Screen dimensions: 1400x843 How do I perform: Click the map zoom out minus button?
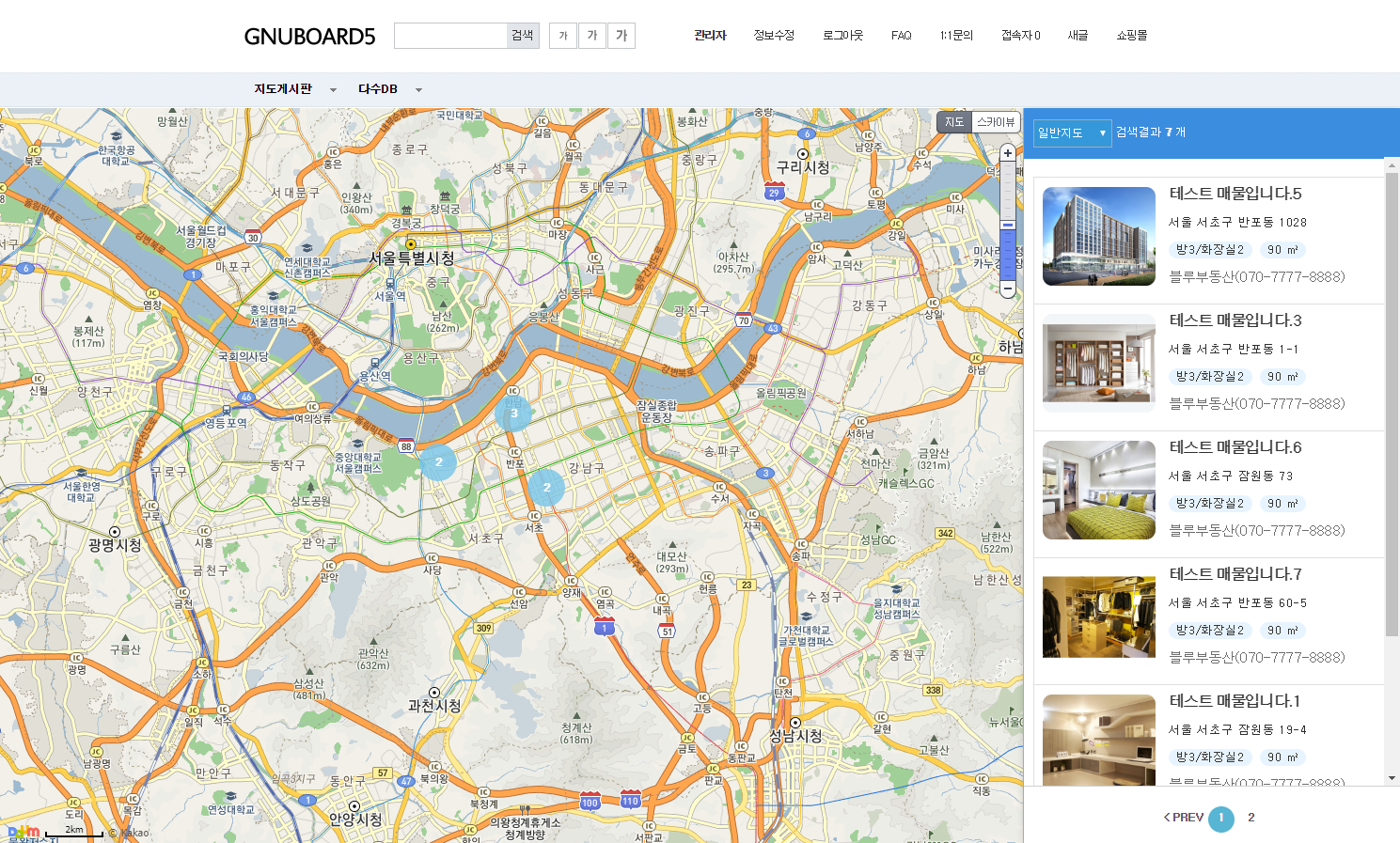tap(1008, 289)
